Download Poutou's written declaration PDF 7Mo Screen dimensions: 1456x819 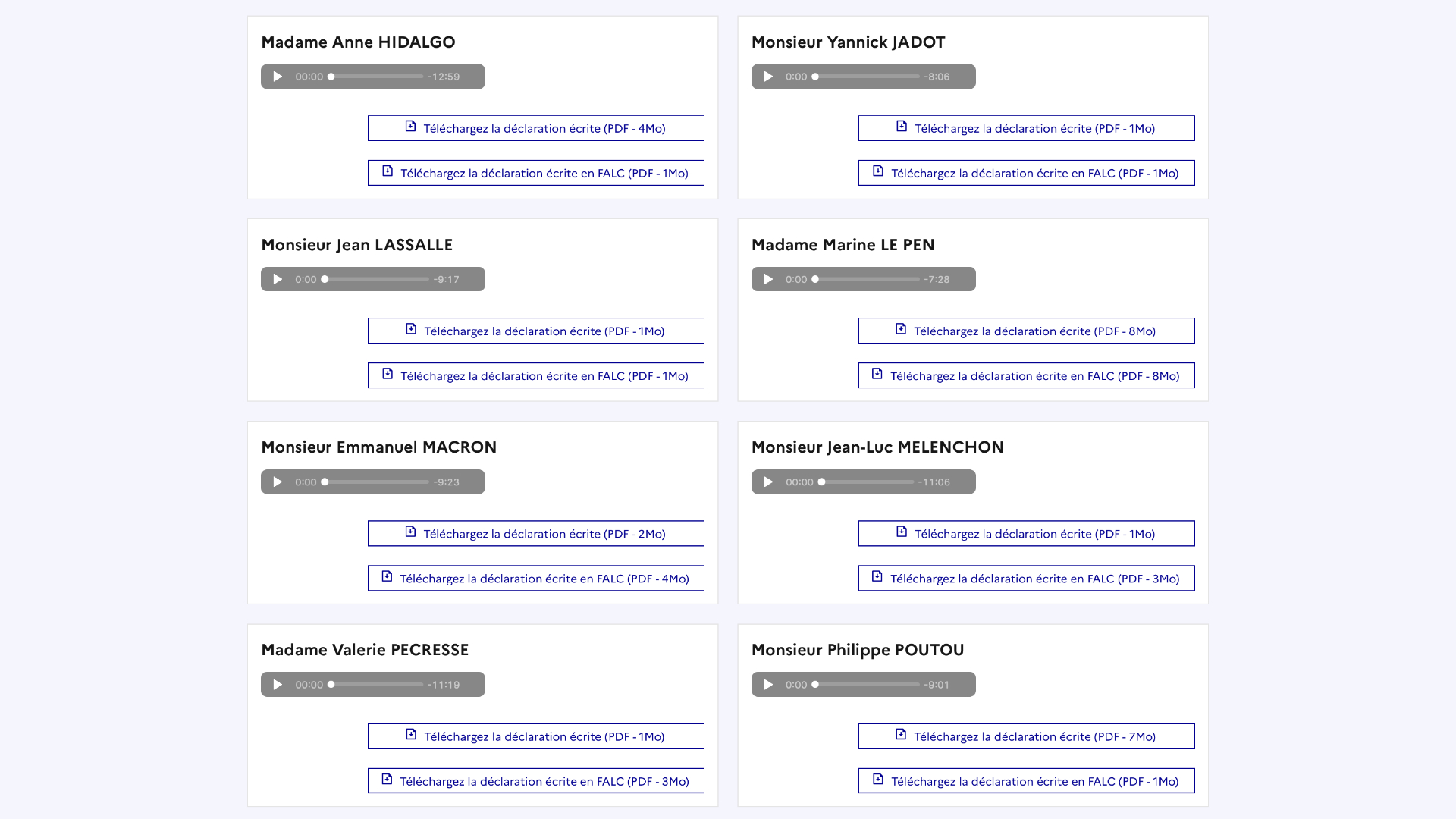point(1027,736)
